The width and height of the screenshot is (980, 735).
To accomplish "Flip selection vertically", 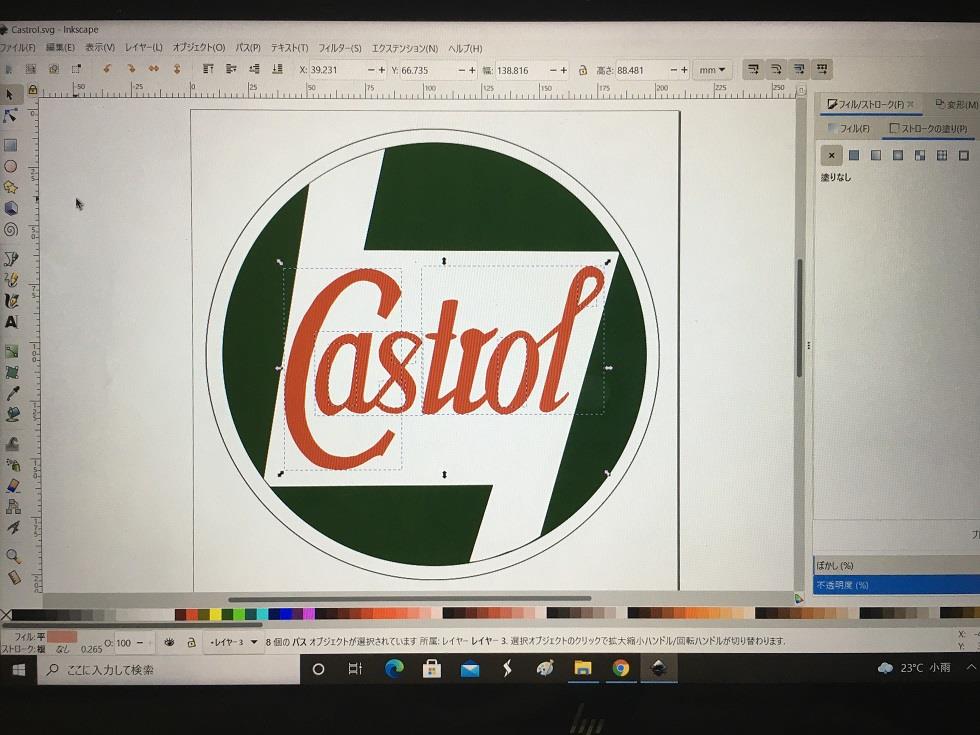I will click(177, 69).
